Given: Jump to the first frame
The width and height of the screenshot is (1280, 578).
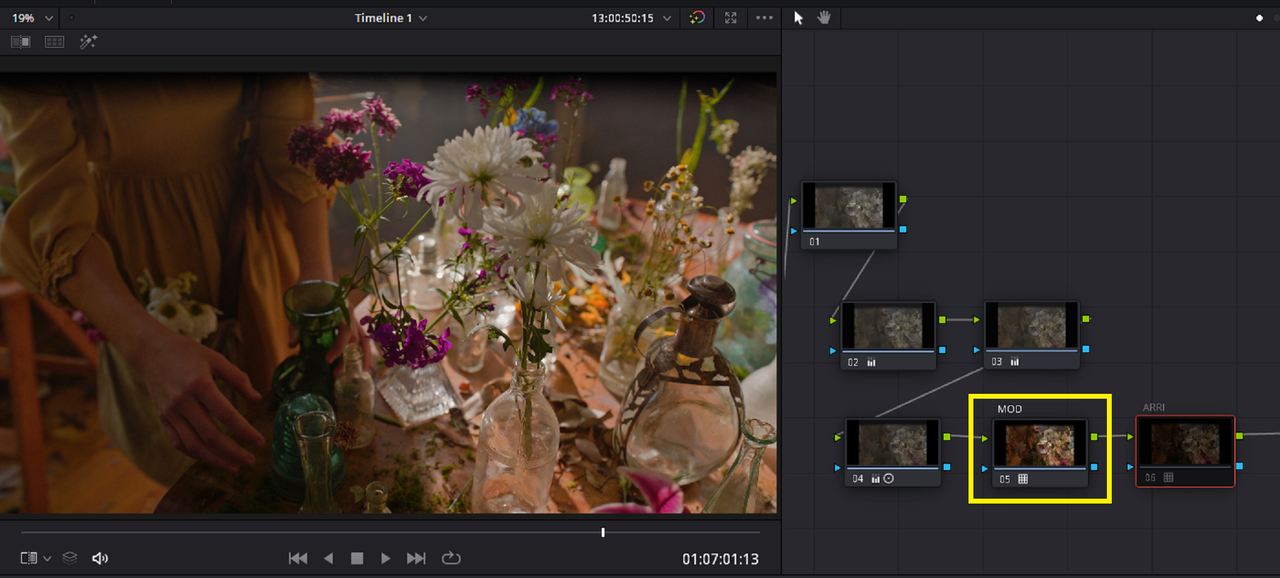Looking at the screenshot, I should coord(298,558).
